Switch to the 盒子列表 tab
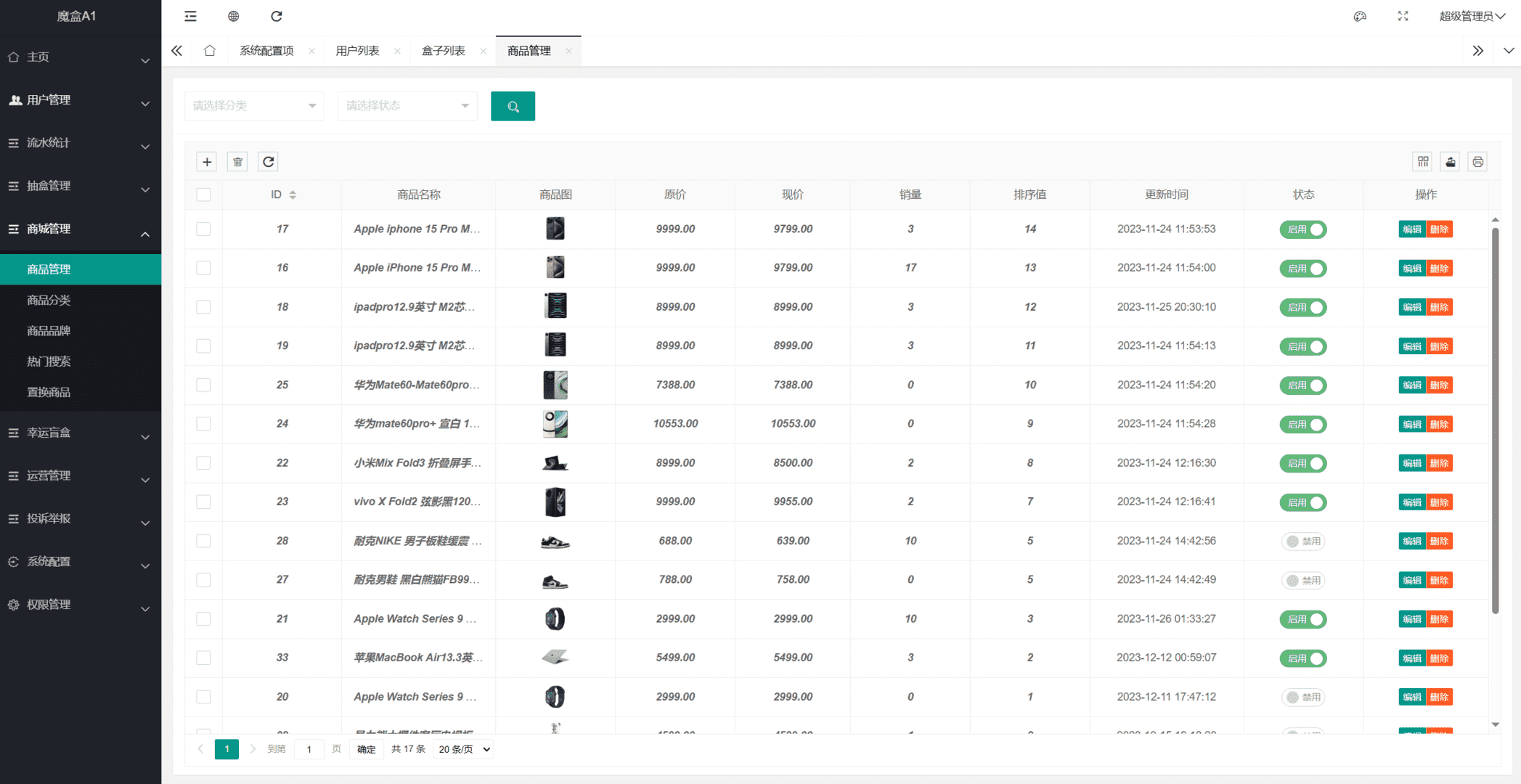Viewport: 1521px width, 784px height. click(443, 51)
